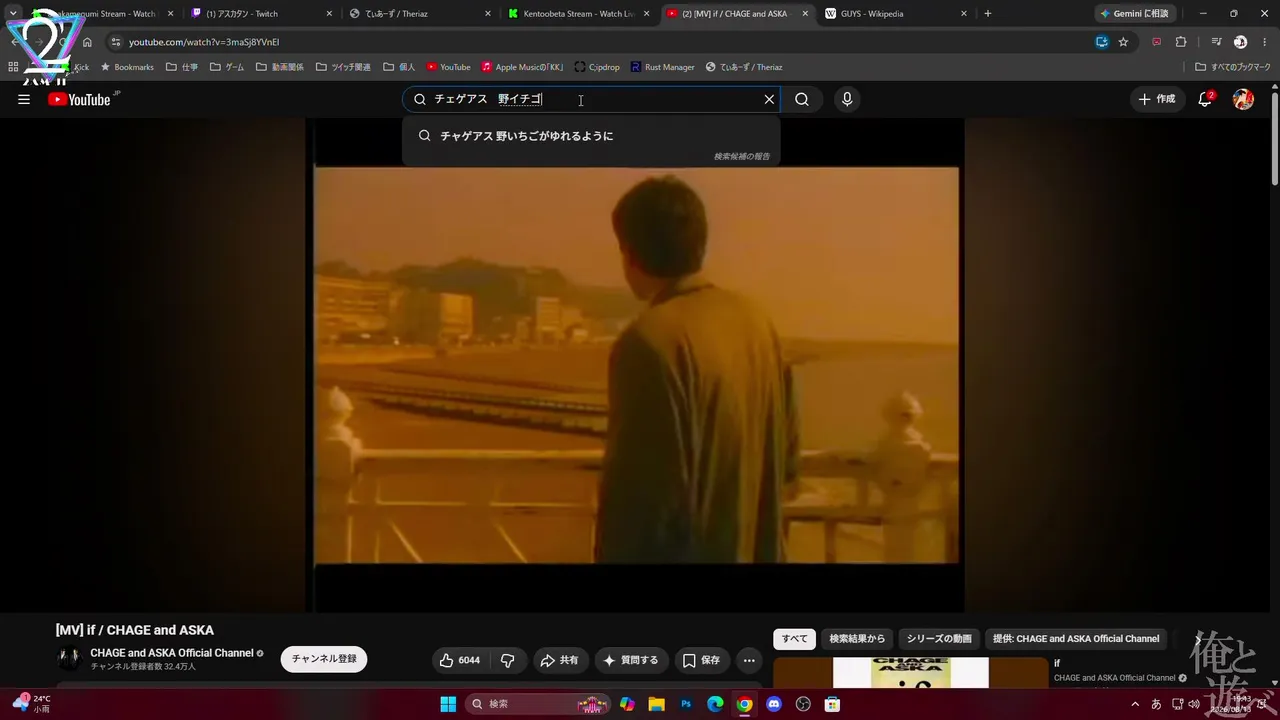This screenshot has height=720, width=1280.
Task: Click the Gemini に相談 button
Action: (1134, 14)
